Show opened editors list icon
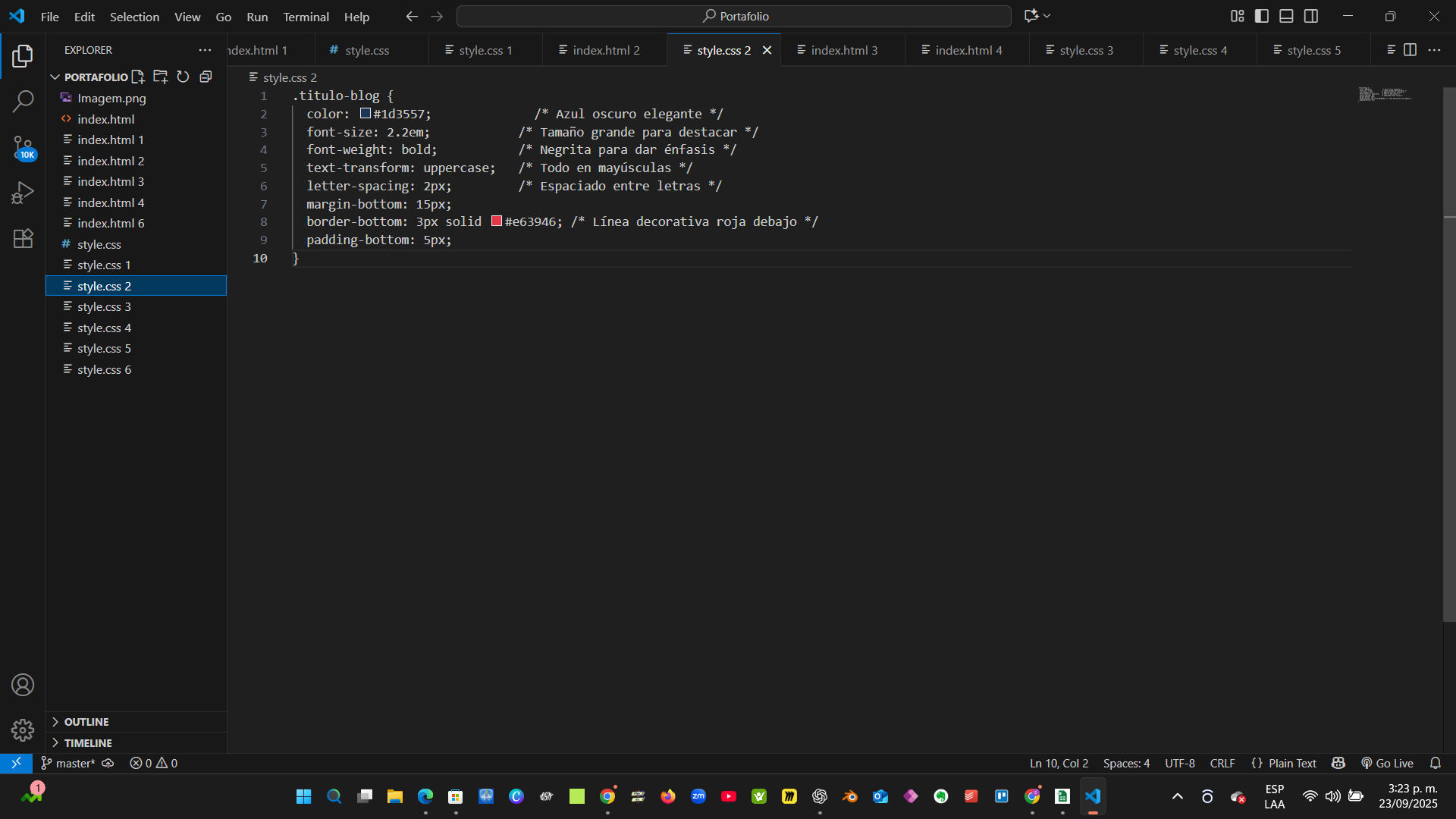1456x819 pixels. point(1391,50)
